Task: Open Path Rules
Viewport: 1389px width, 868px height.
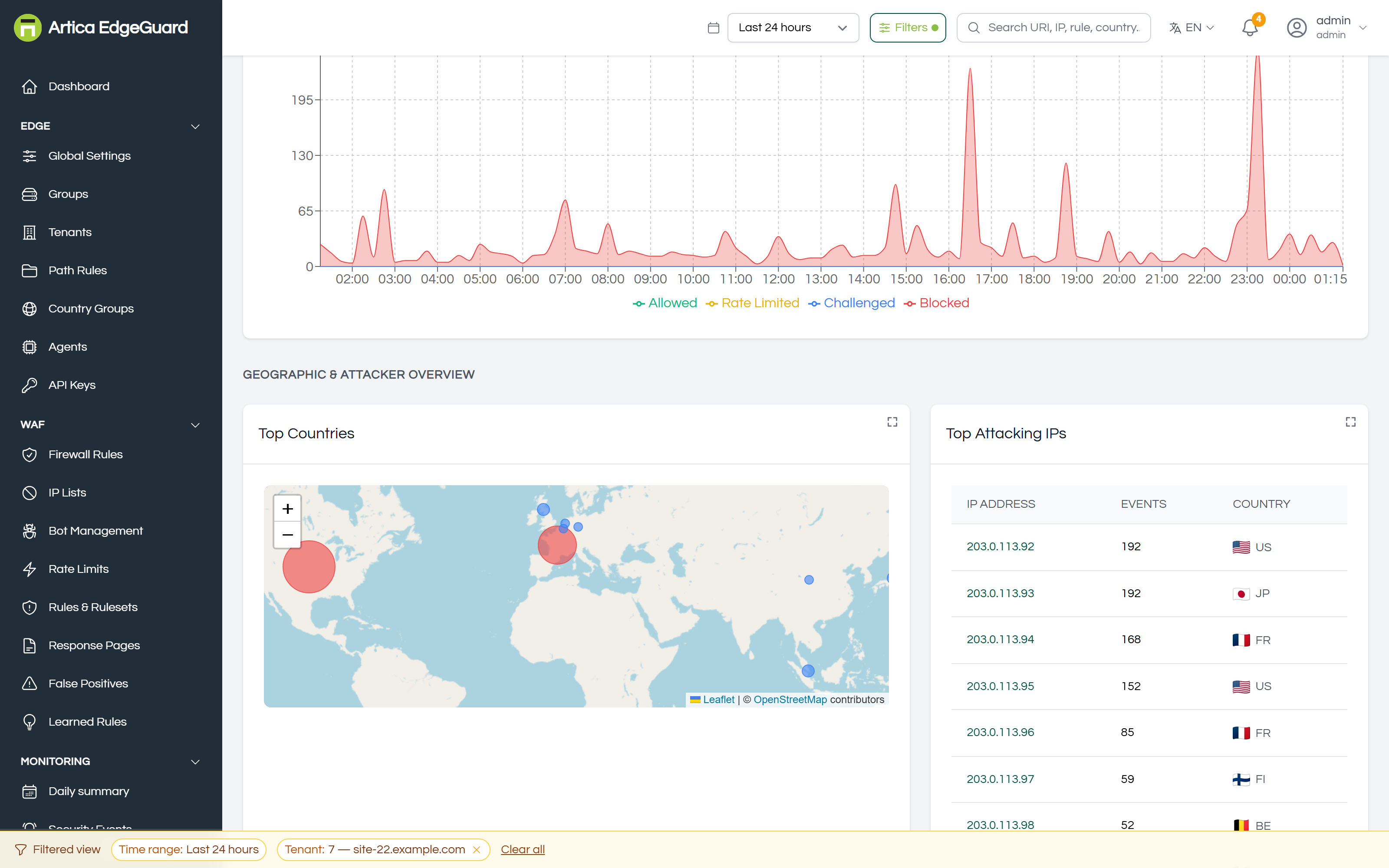Action: 111,270
